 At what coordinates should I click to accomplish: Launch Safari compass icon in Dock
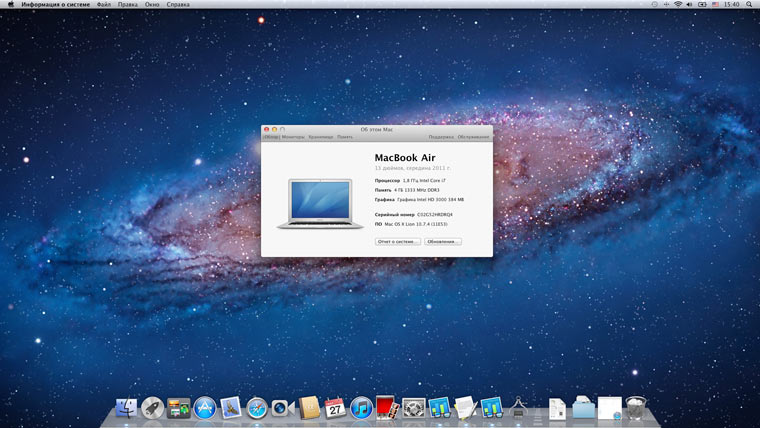pos(257,409)
